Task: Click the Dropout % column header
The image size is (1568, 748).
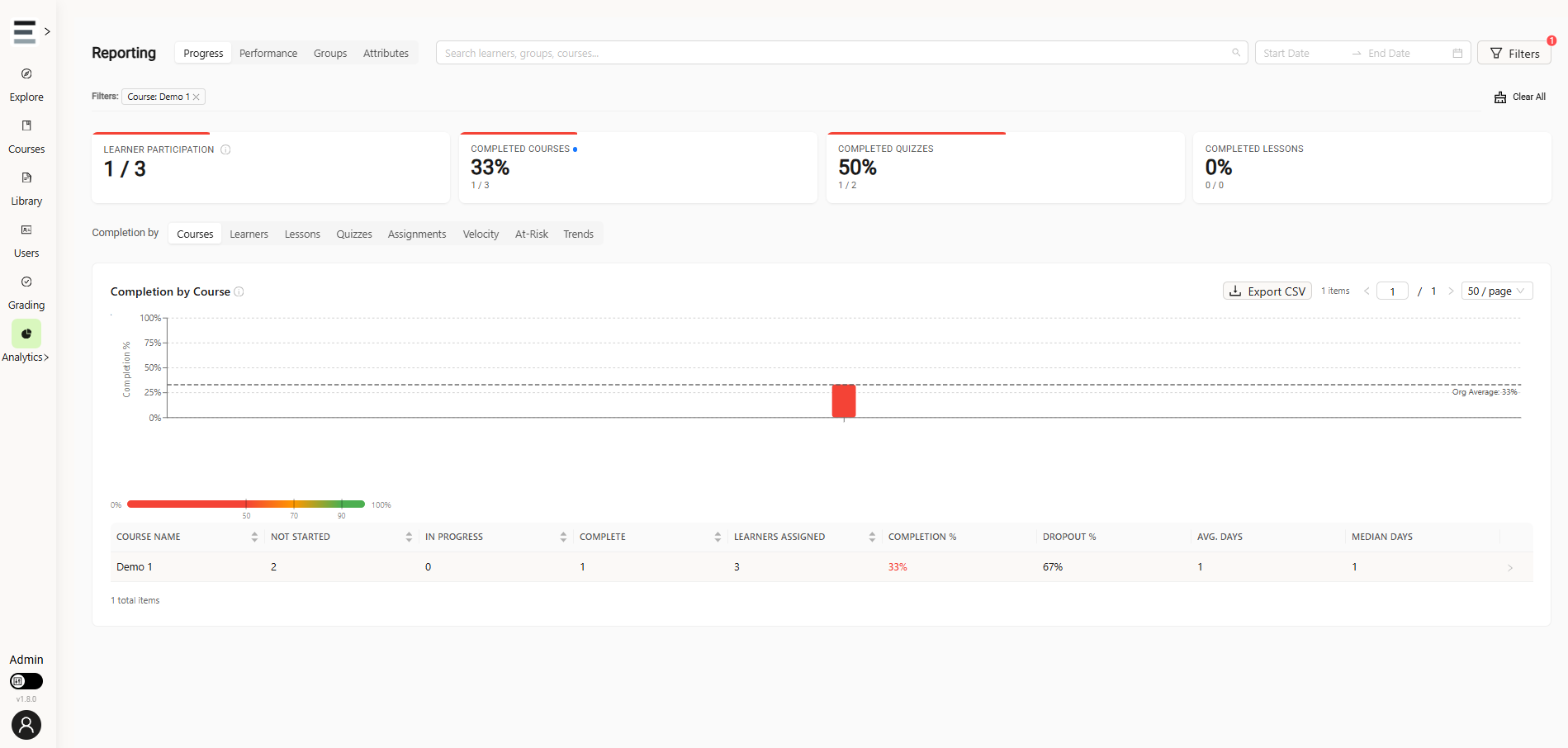Action: tap(1069, 537)
